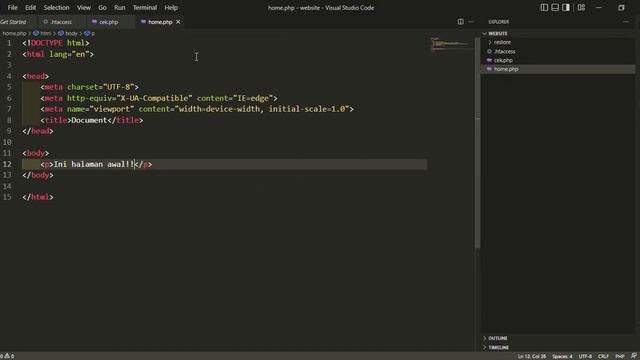The height and width of the screenshot is (360, 640).
Task: Open the File menu
Action: pyautogui.click(x=12, y=7)
